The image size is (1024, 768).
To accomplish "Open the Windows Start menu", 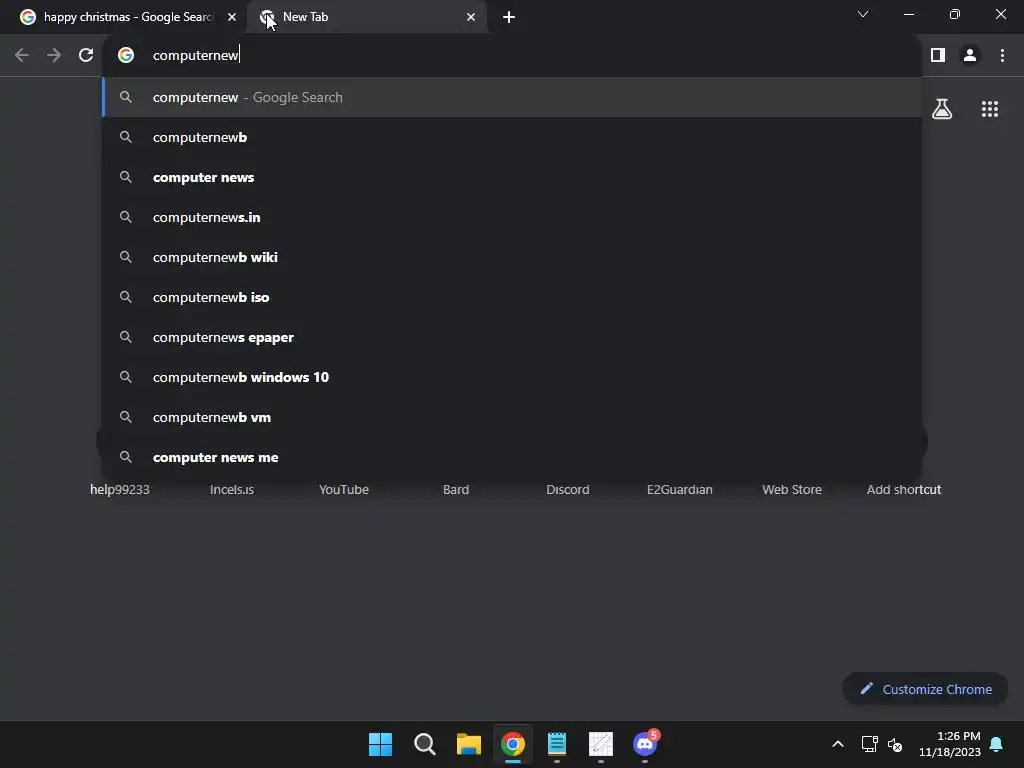I will pos(380,744).
